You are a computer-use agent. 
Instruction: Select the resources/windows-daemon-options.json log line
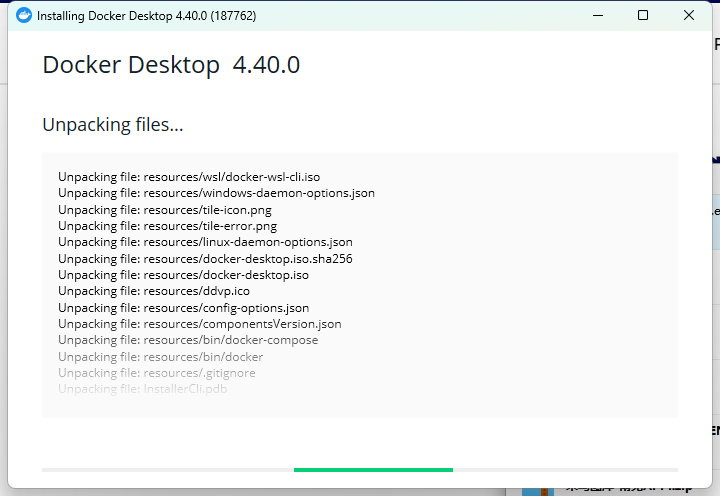point(216,193)
